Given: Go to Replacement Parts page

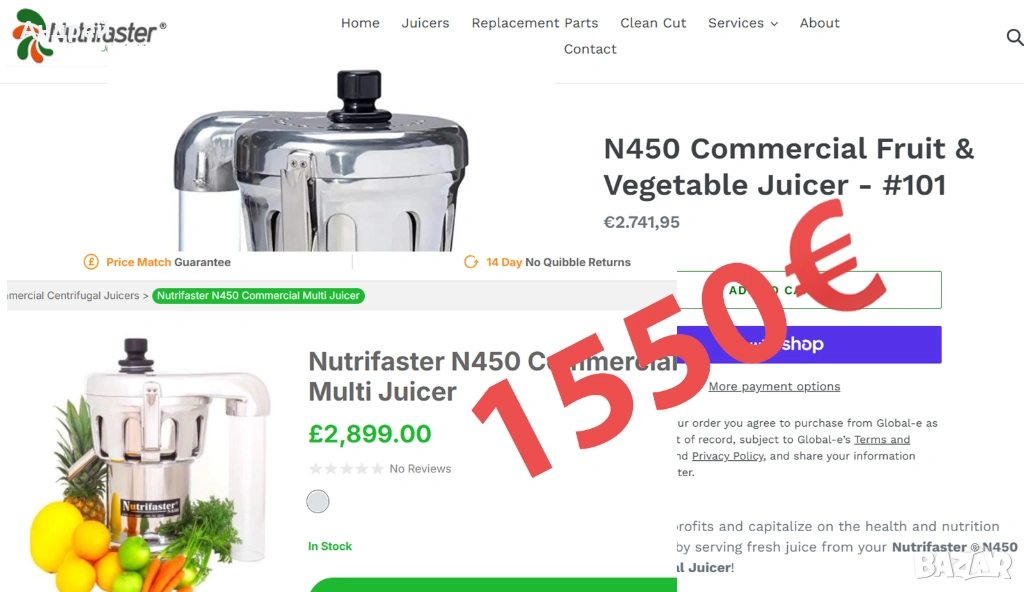Looking at the screenshot, I should (535, 23).
